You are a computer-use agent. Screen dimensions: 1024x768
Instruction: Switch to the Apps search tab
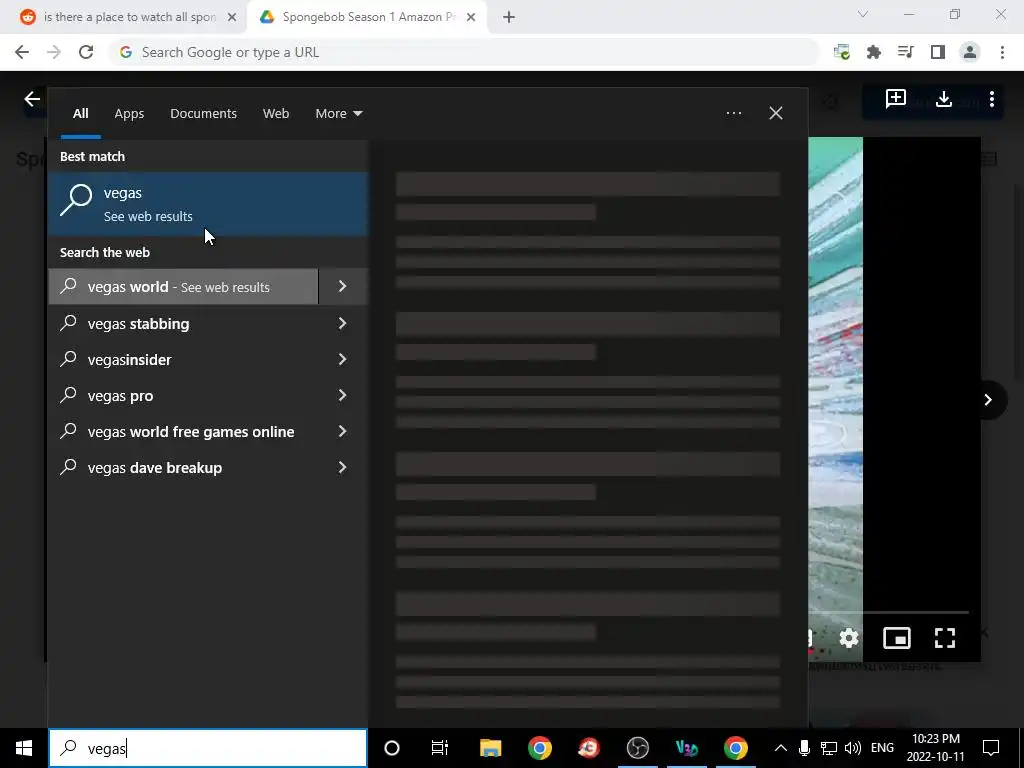click(129, 114)
